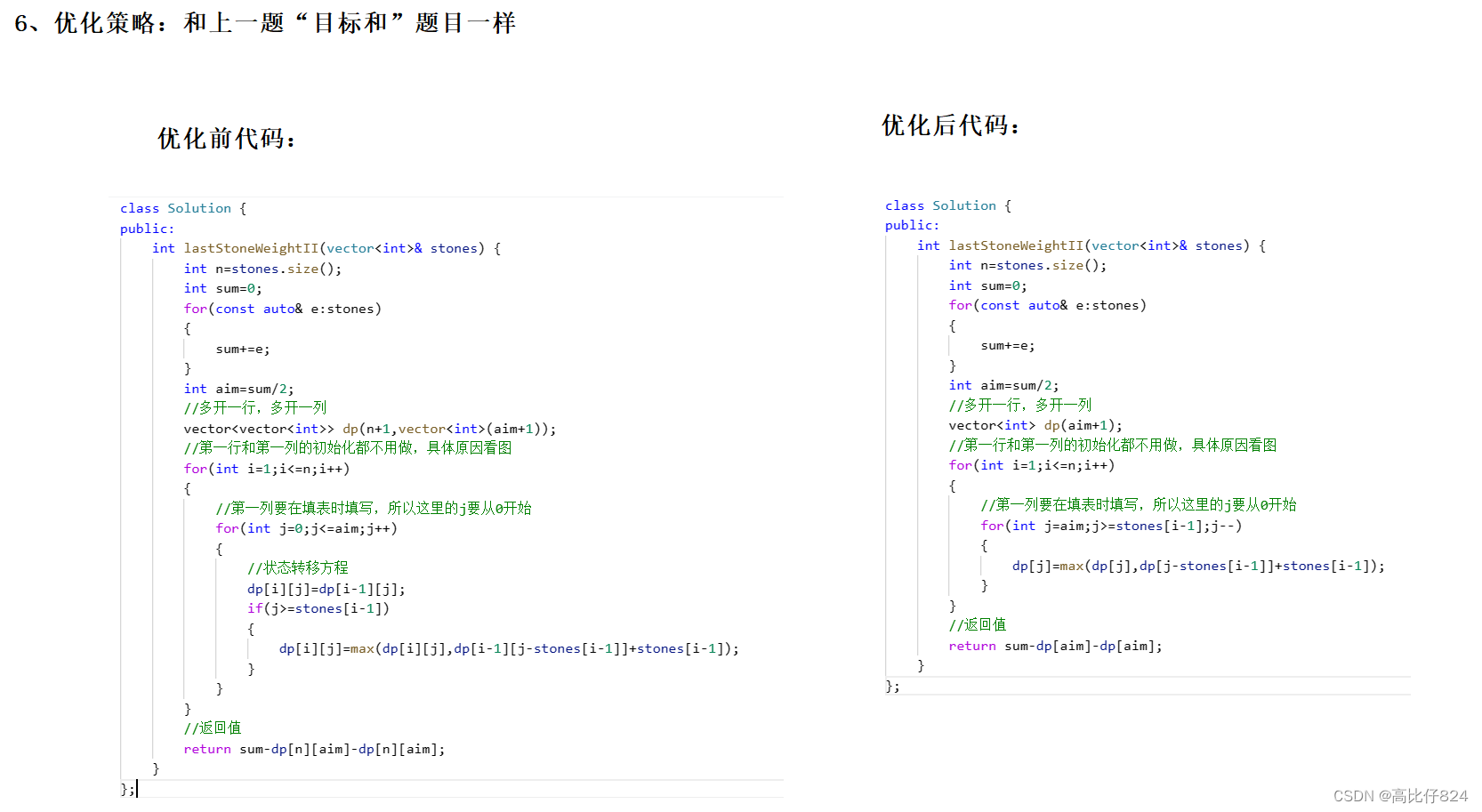Click '//第一列要在填表时填写' comment in left code
Image resolution: width=1482 pixels, height=812 pixels.
click(x=374, y=508)
